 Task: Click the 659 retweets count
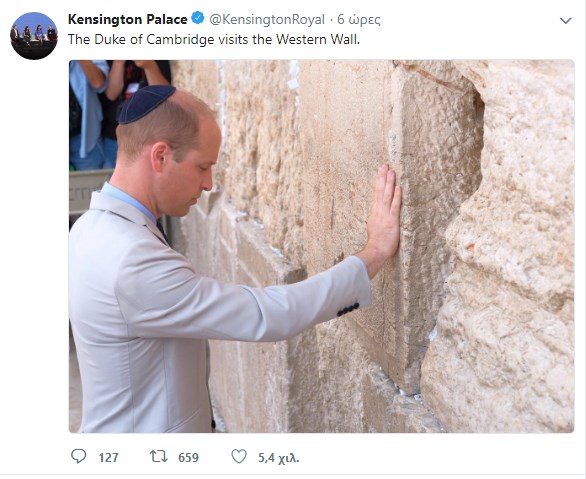click(x=188, y=457)
